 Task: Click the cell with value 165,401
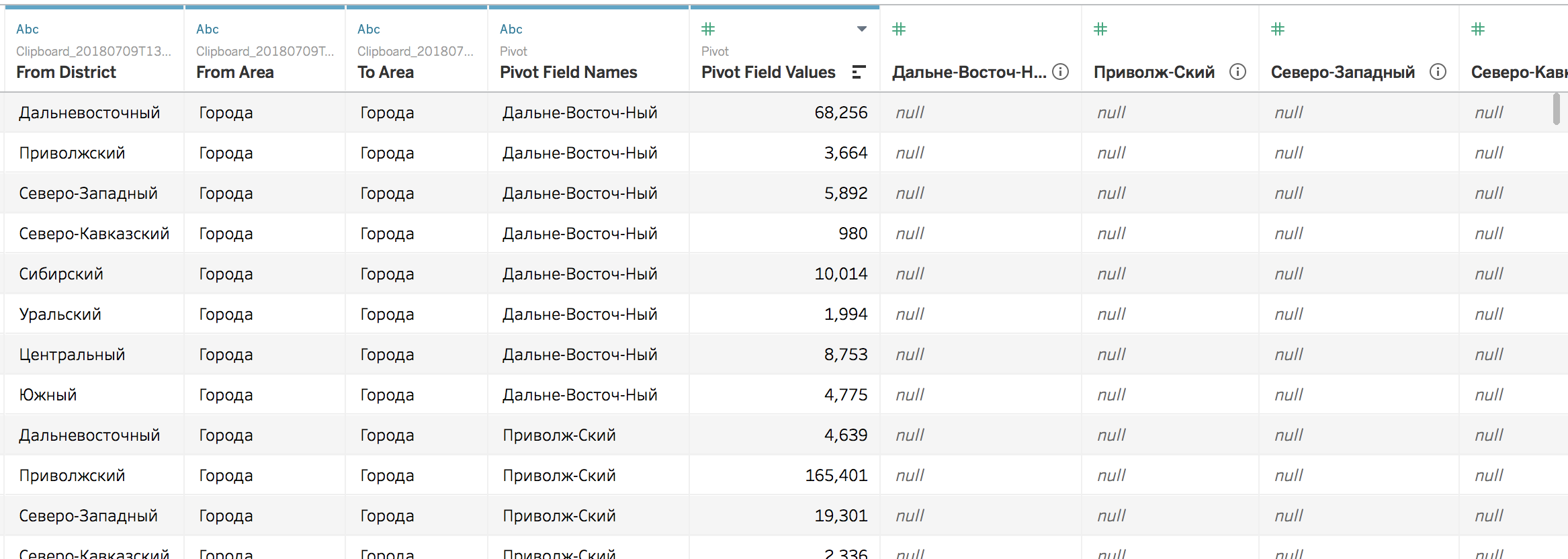coord(836,476)
